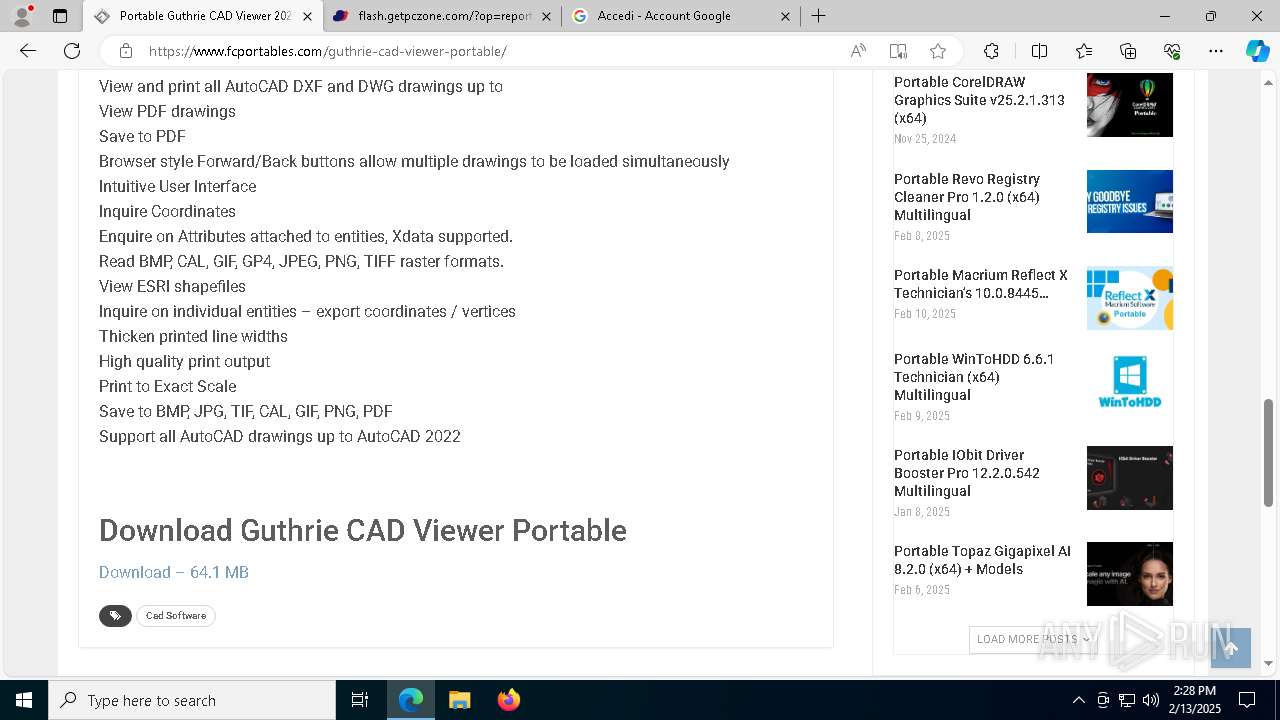Image resolution: width=1280 pixels, height=720 pixels.
Task: Click scrollbar up arrow
Action: (1269, 81)
